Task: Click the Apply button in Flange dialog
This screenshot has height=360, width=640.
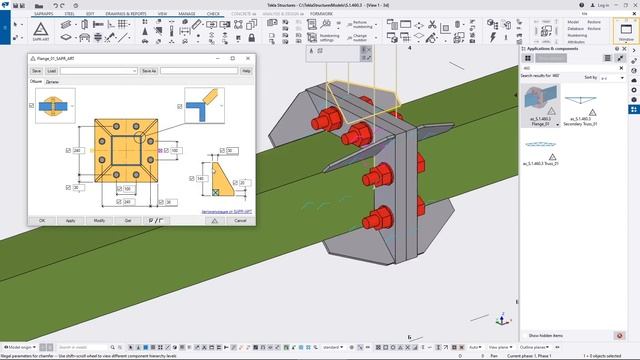Action: [x=71, y=220]
